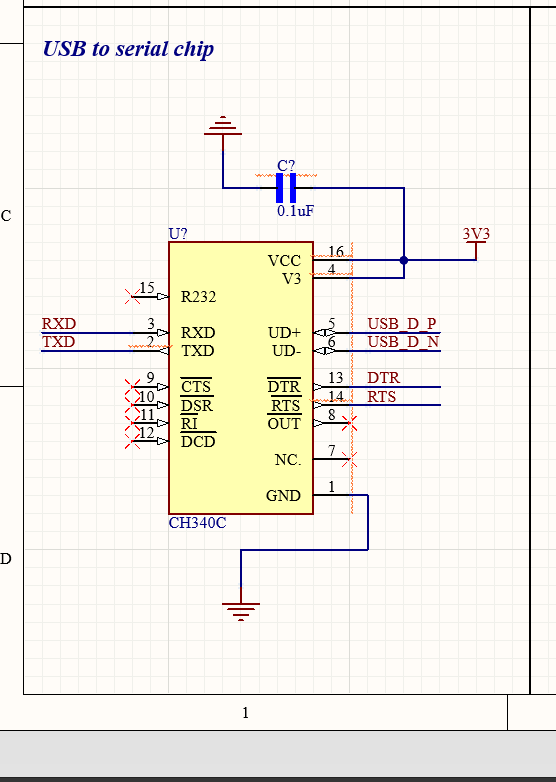Select the 'USB to serial chip' title text
The image size is (556, 782).
[128, 49]
